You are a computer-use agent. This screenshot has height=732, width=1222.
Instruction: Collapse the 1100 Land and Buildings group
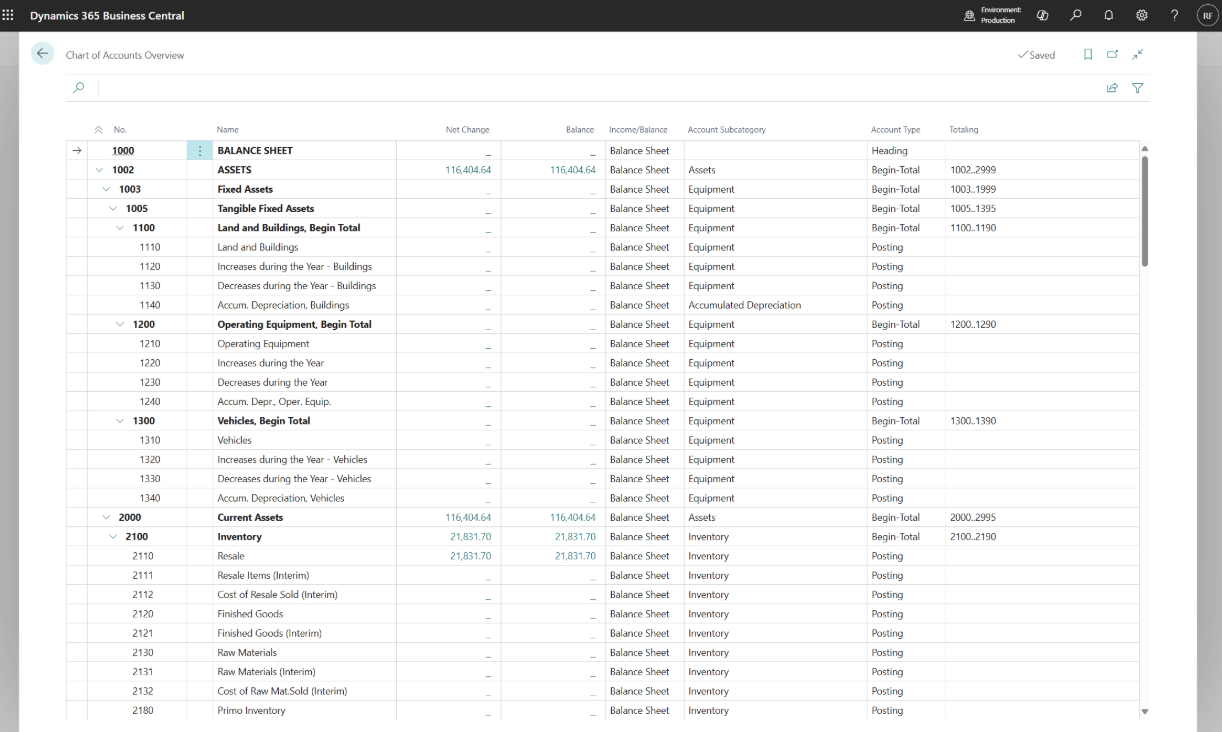pos(120,228)
